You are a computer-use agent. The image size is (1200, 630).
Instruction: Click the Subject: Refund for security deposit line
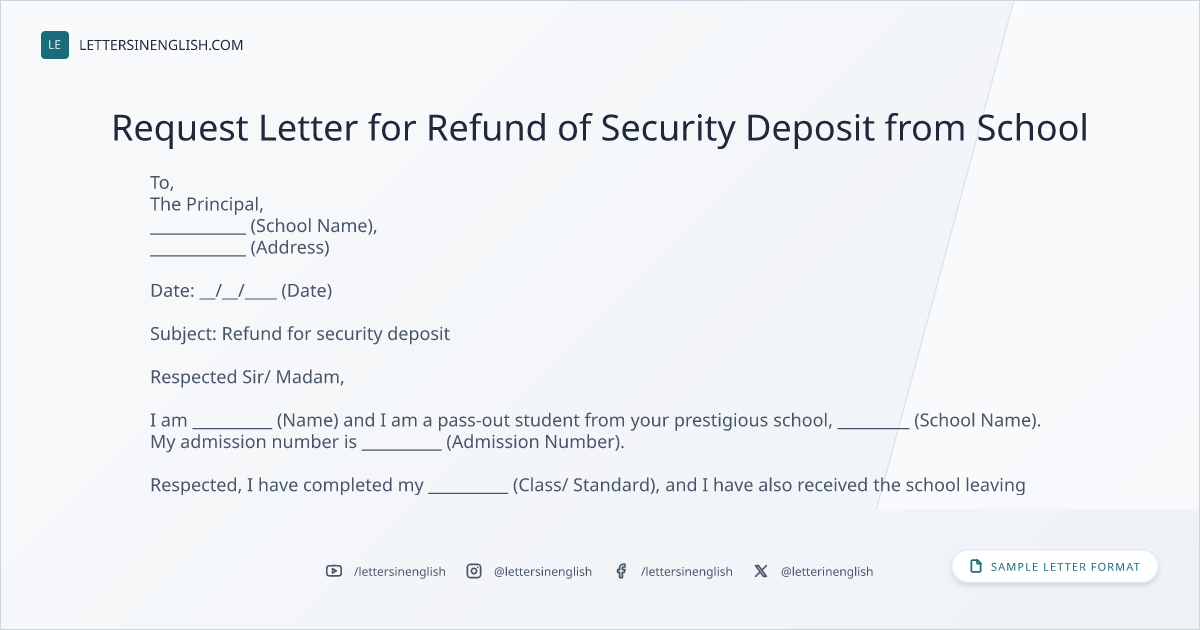tap(300, 334)
